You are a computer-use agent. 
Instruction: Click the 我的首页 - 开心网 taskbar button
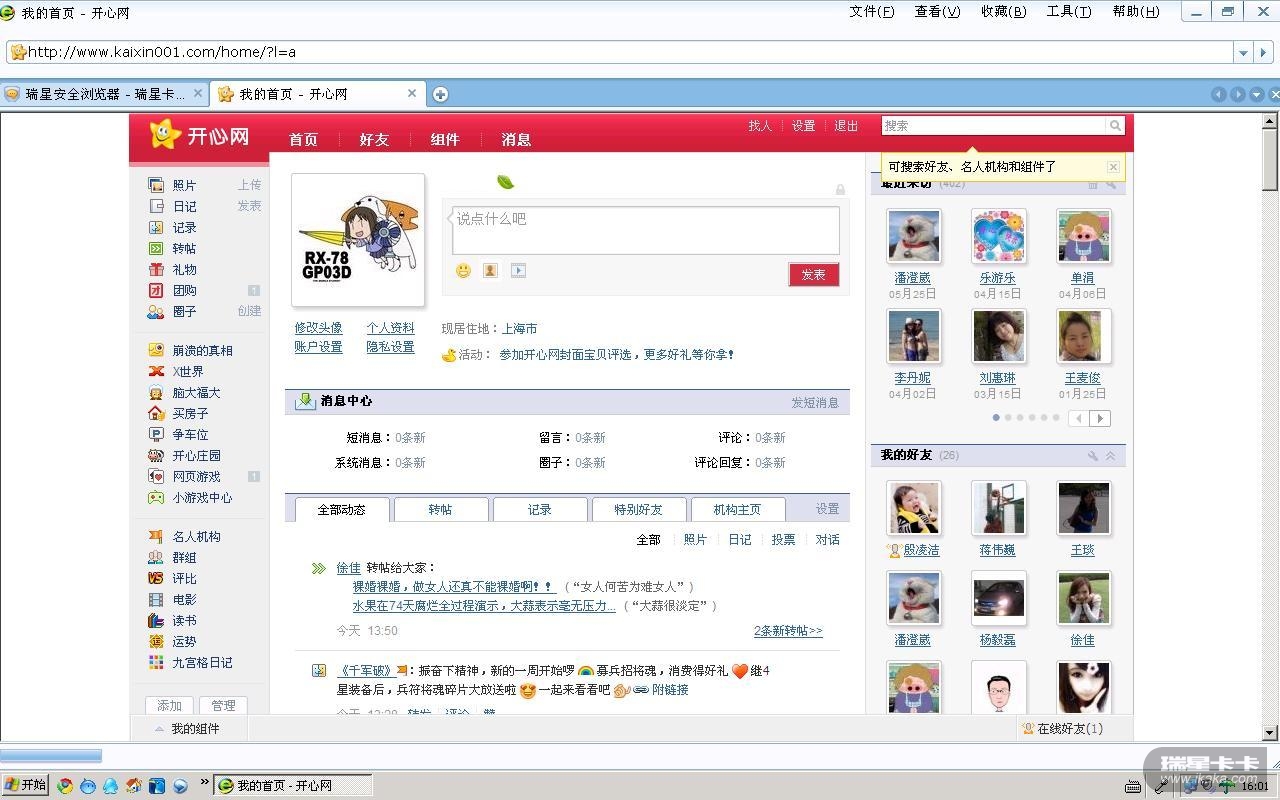(x=294, y=786)
